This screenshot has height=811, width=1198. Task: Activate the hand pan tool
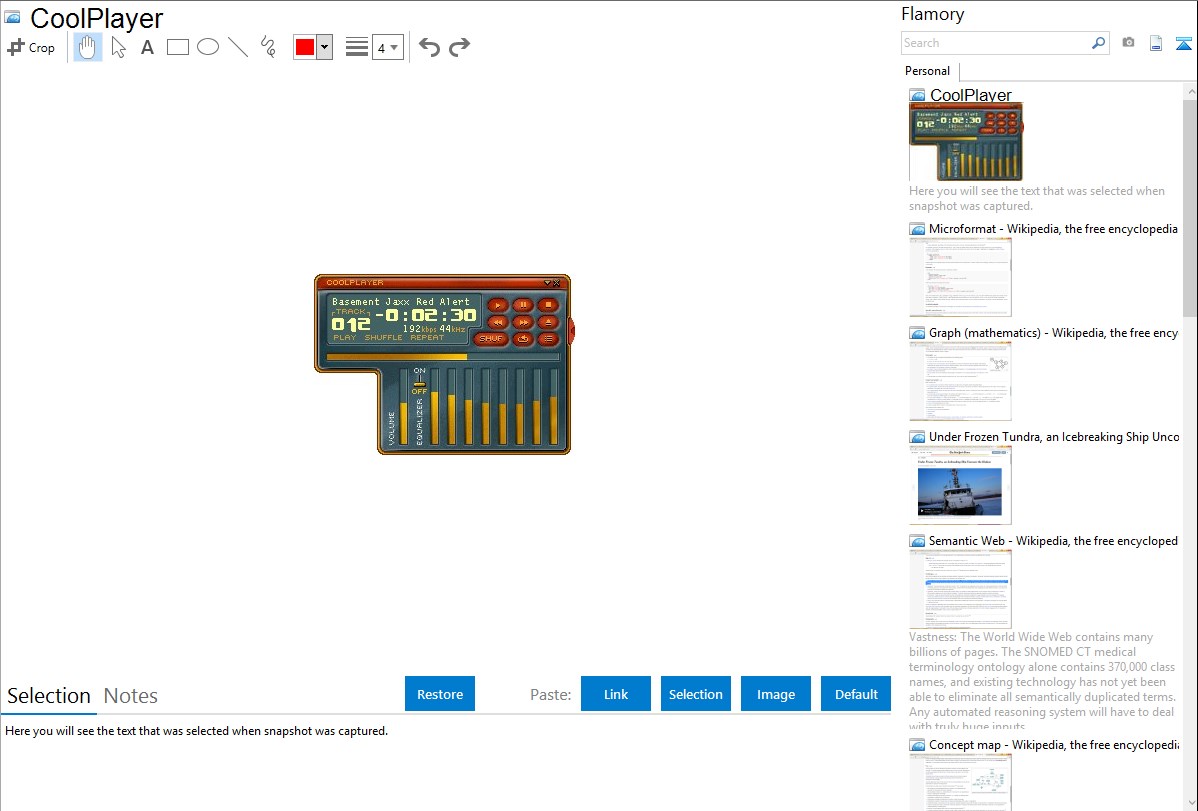(x=87, y=47)
